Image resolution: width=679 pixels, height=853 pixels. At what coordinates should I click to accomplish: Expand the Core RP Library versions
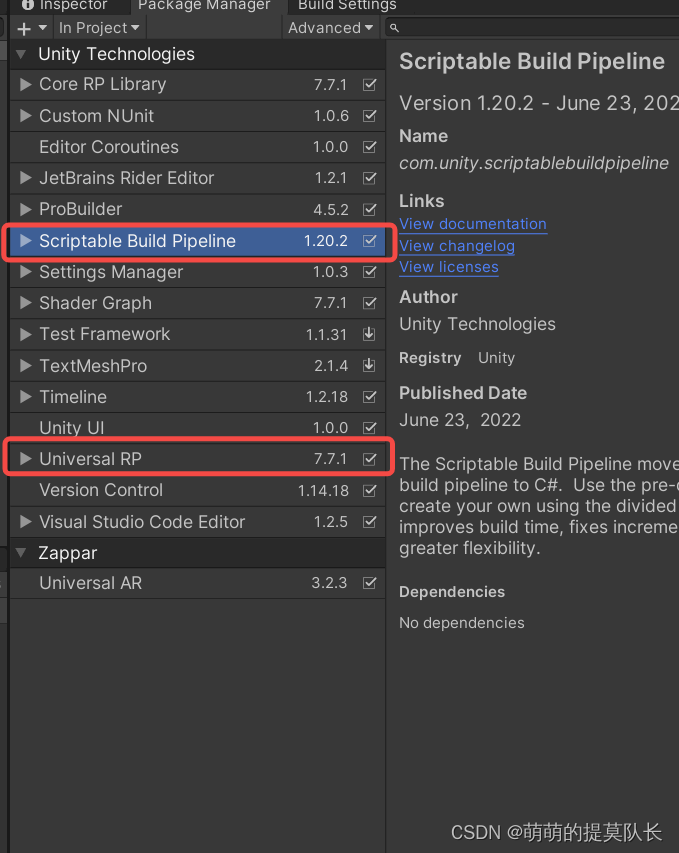[25, 84]
